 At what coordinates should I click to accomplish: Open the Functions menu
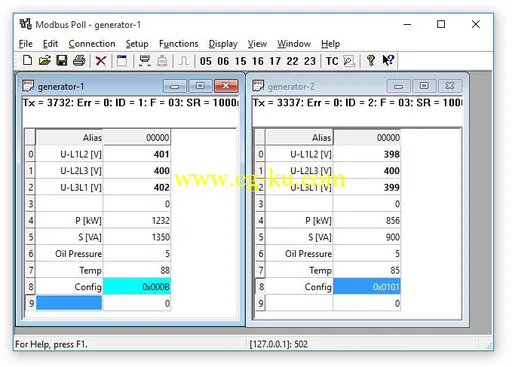point(179,44)
